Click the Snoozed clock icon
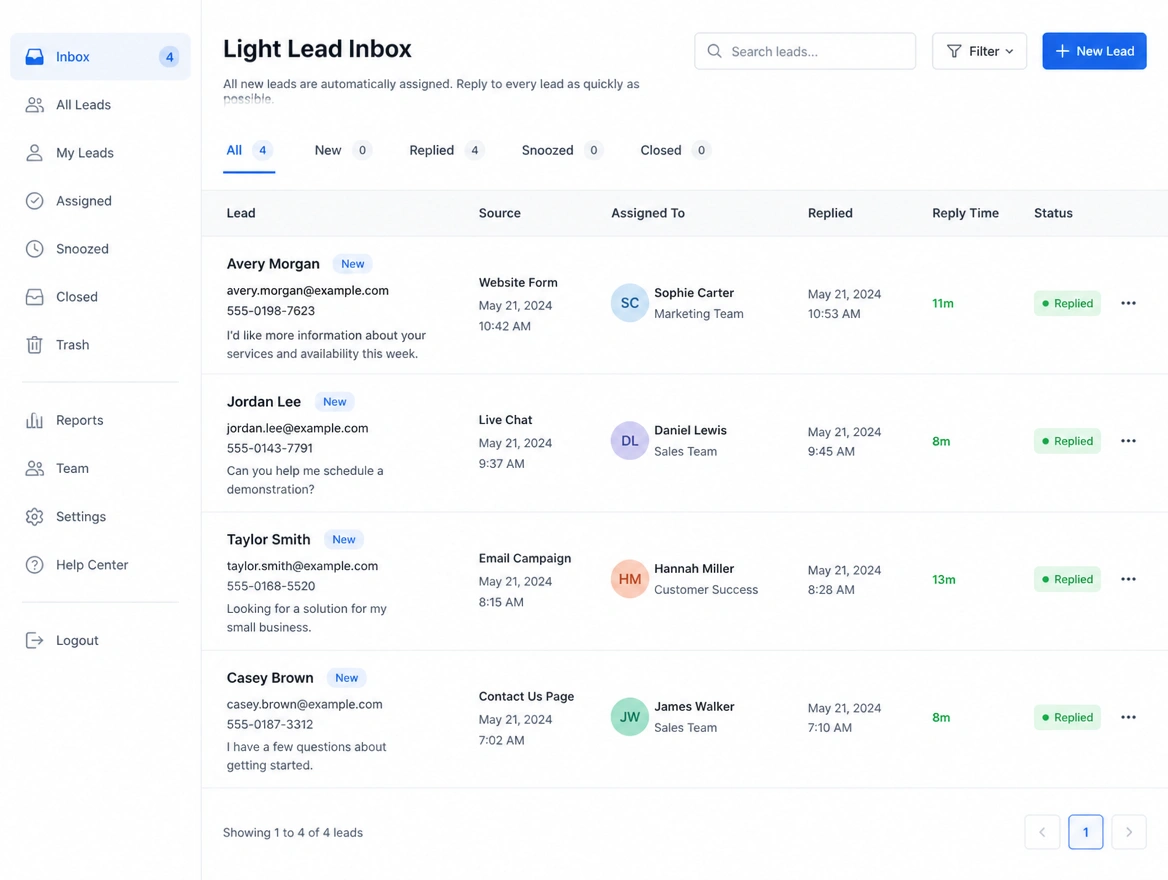 [x=34, y=249]
